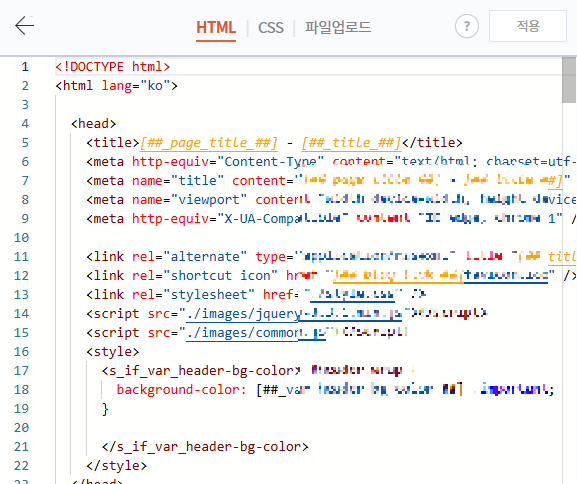This screenshot has height=484, width=577.
Task: Place cursor on <html lang="ko"> line
Action: (117, 86)
